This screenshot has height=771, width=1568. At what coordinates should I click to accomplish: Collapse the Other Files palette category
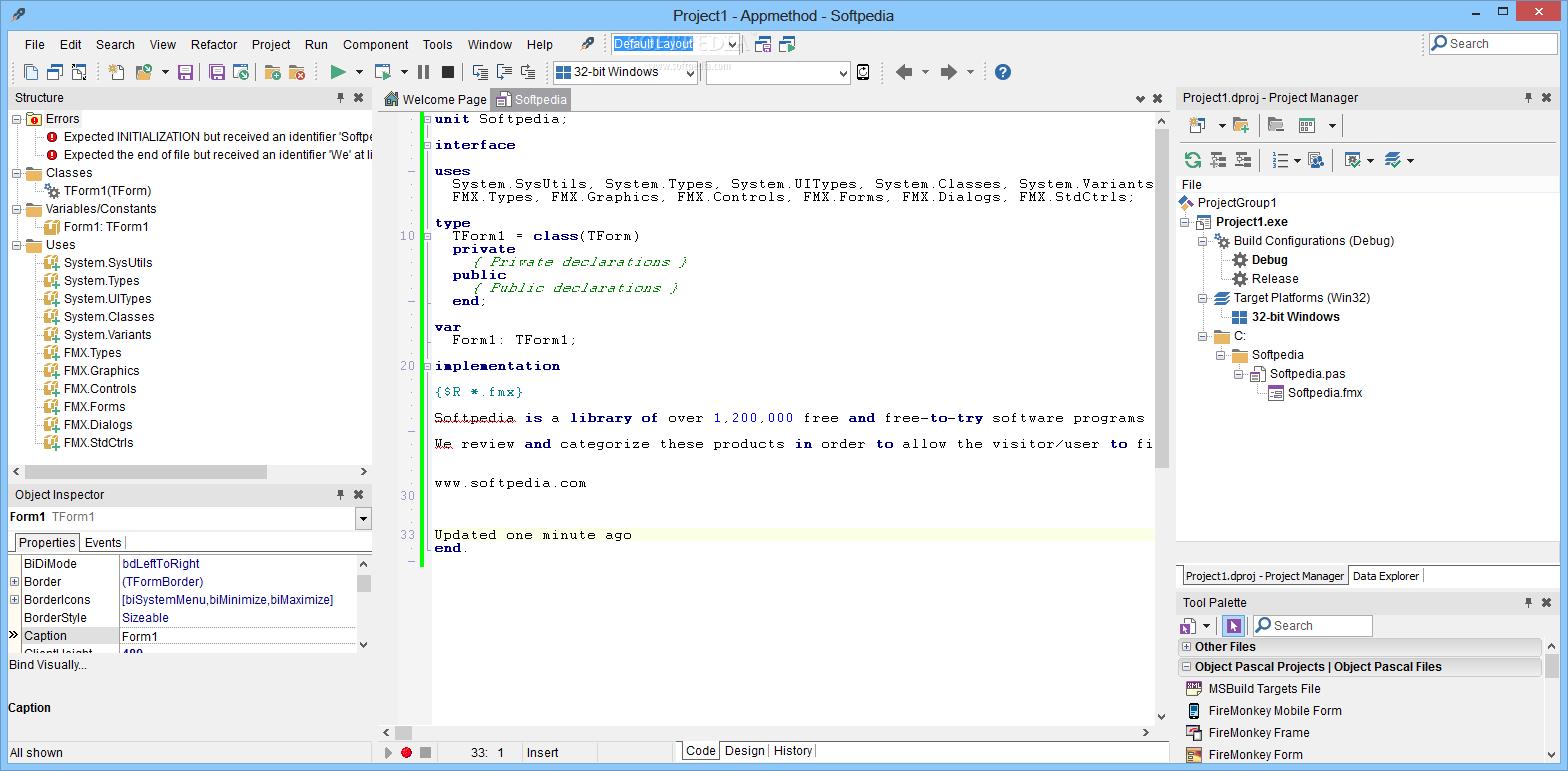tap(1187, 647)
